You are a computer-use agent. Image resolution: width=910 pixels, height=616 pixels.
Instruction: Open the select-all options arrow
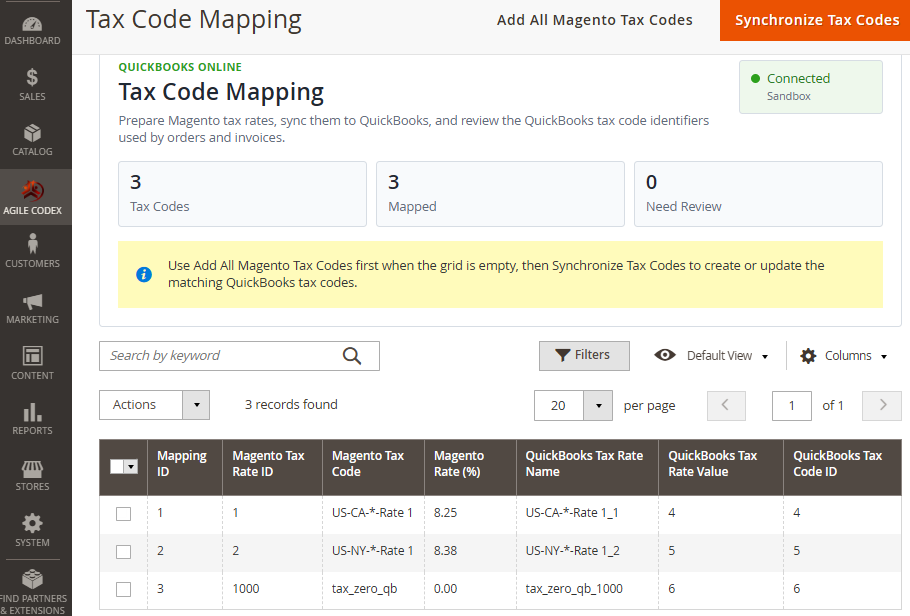click(131, 466)
